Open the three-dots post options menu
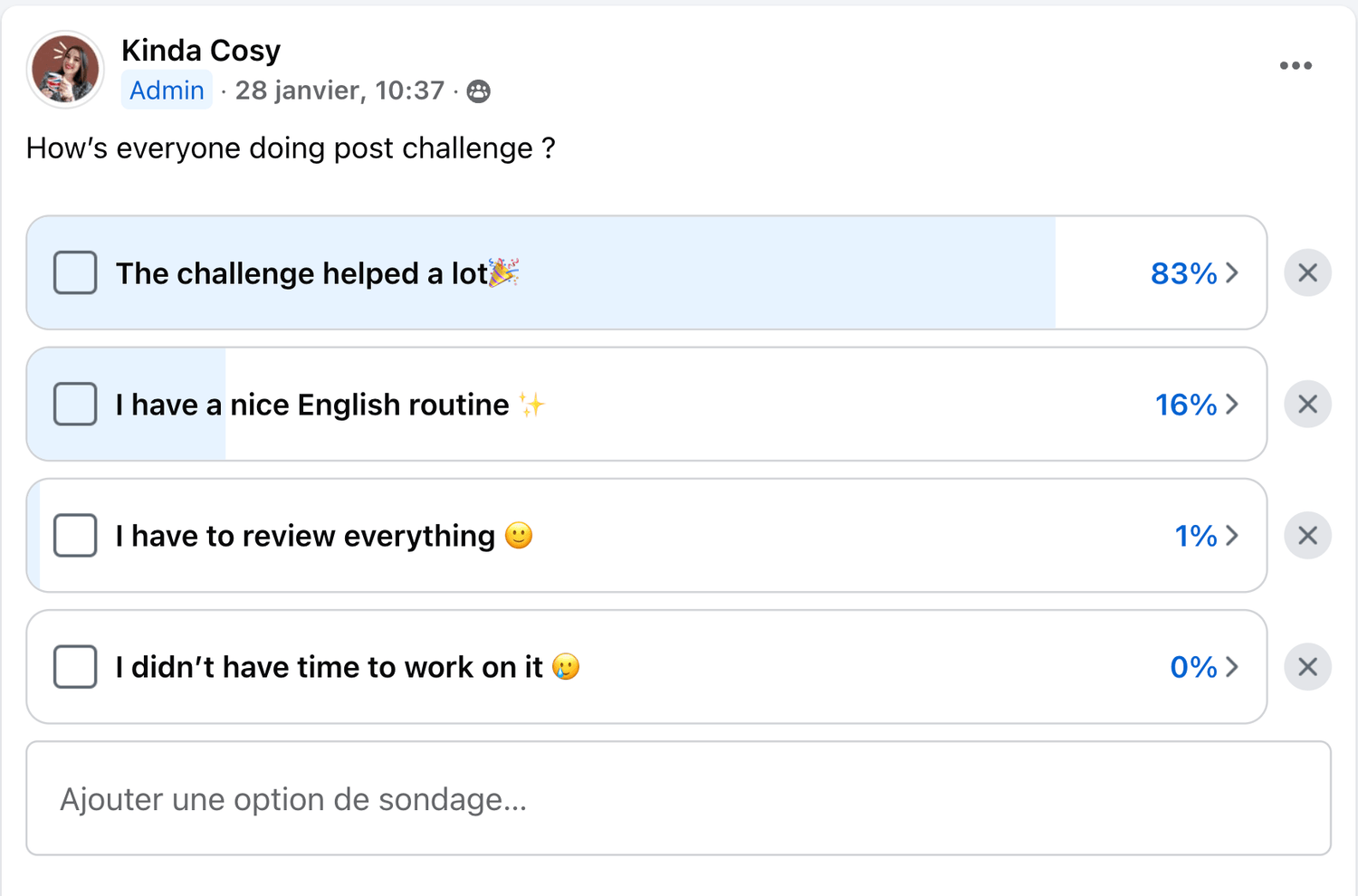Screen dimensions: 1358x896 click(x=1296, y=66)
